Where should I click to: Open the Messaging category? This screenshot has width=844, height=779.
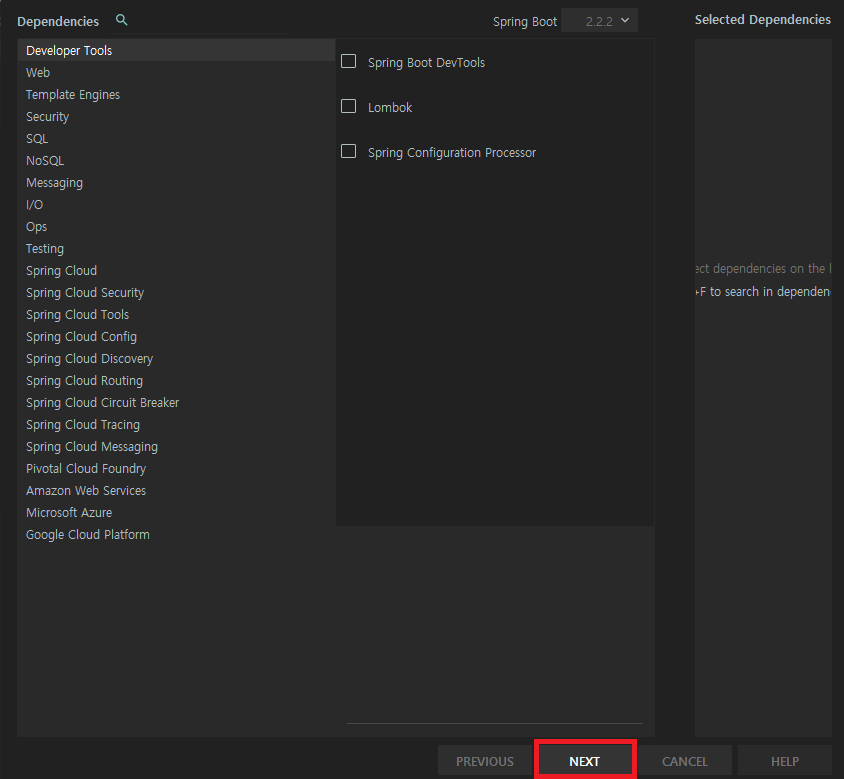(177, 183)
